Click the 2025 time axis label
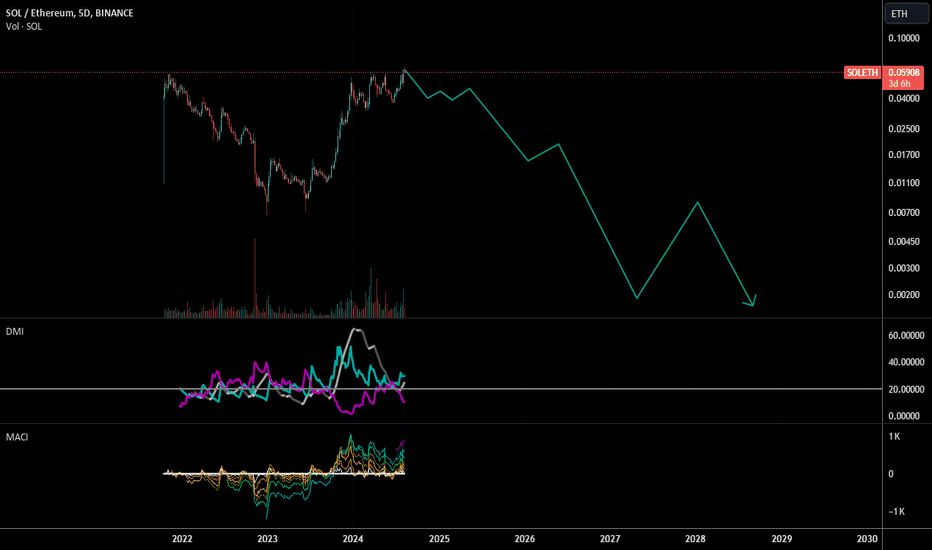Screen dimensions: 932x550 439,539
